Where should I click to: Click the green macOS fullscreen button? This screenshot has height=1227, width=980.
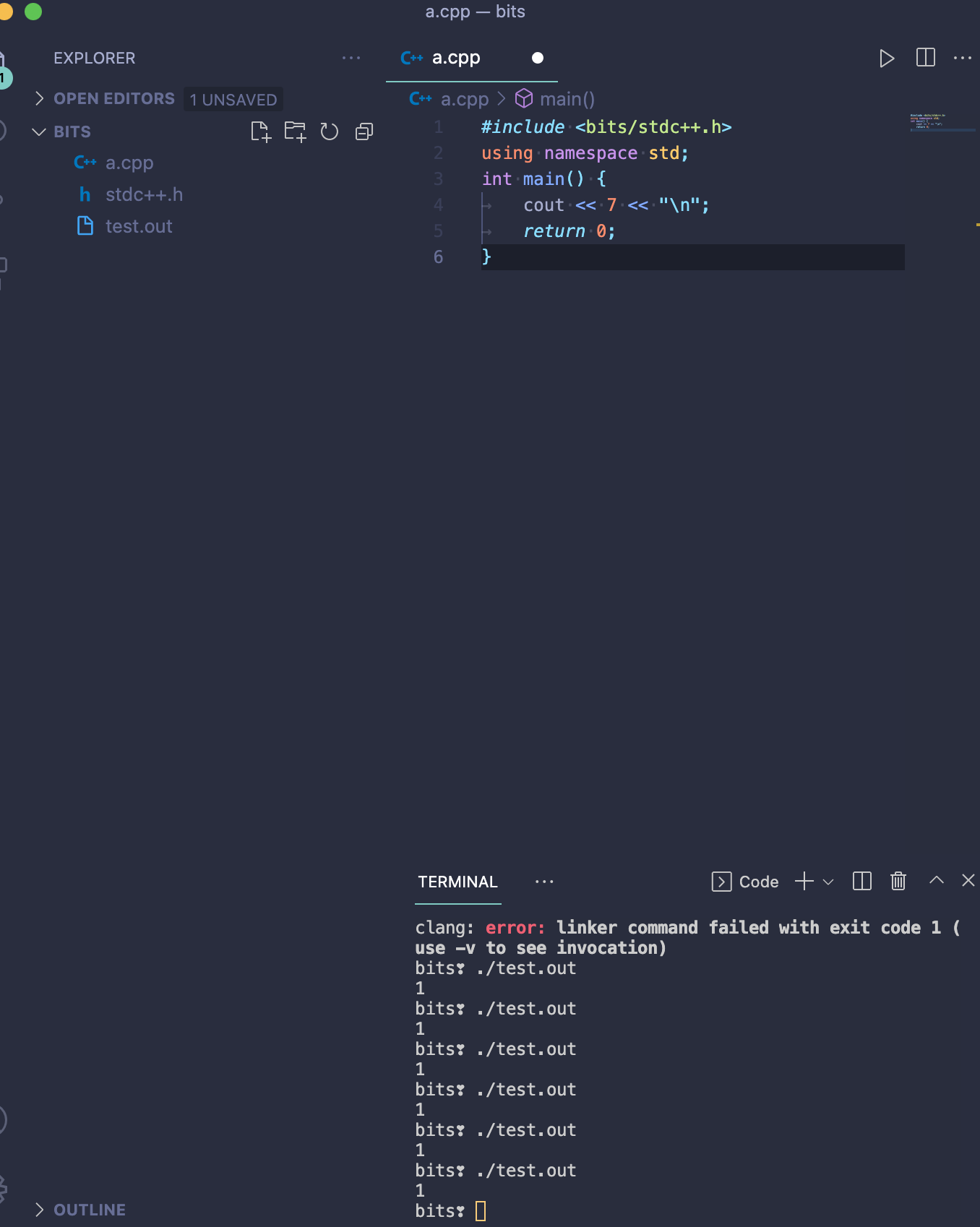coord(33,12)
